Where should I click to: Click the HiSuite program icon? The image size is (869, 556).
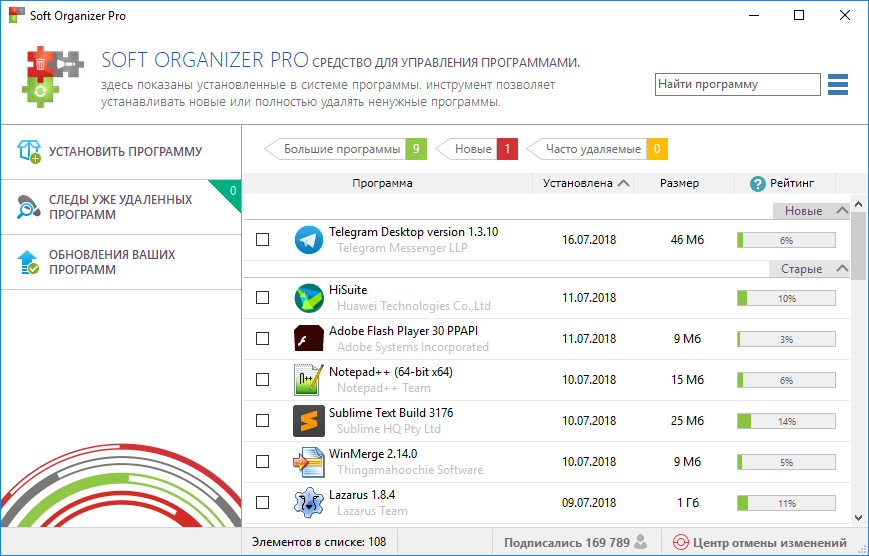tap(309, 298)
